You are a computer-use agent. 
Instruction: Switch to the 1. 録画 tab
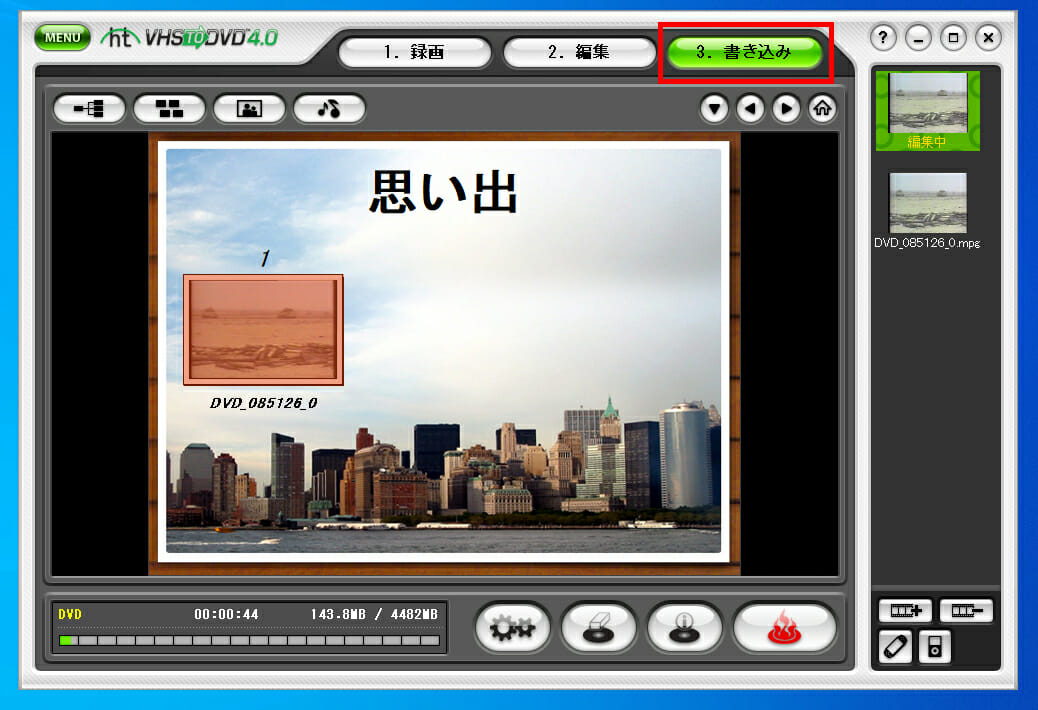coord(414,52)
